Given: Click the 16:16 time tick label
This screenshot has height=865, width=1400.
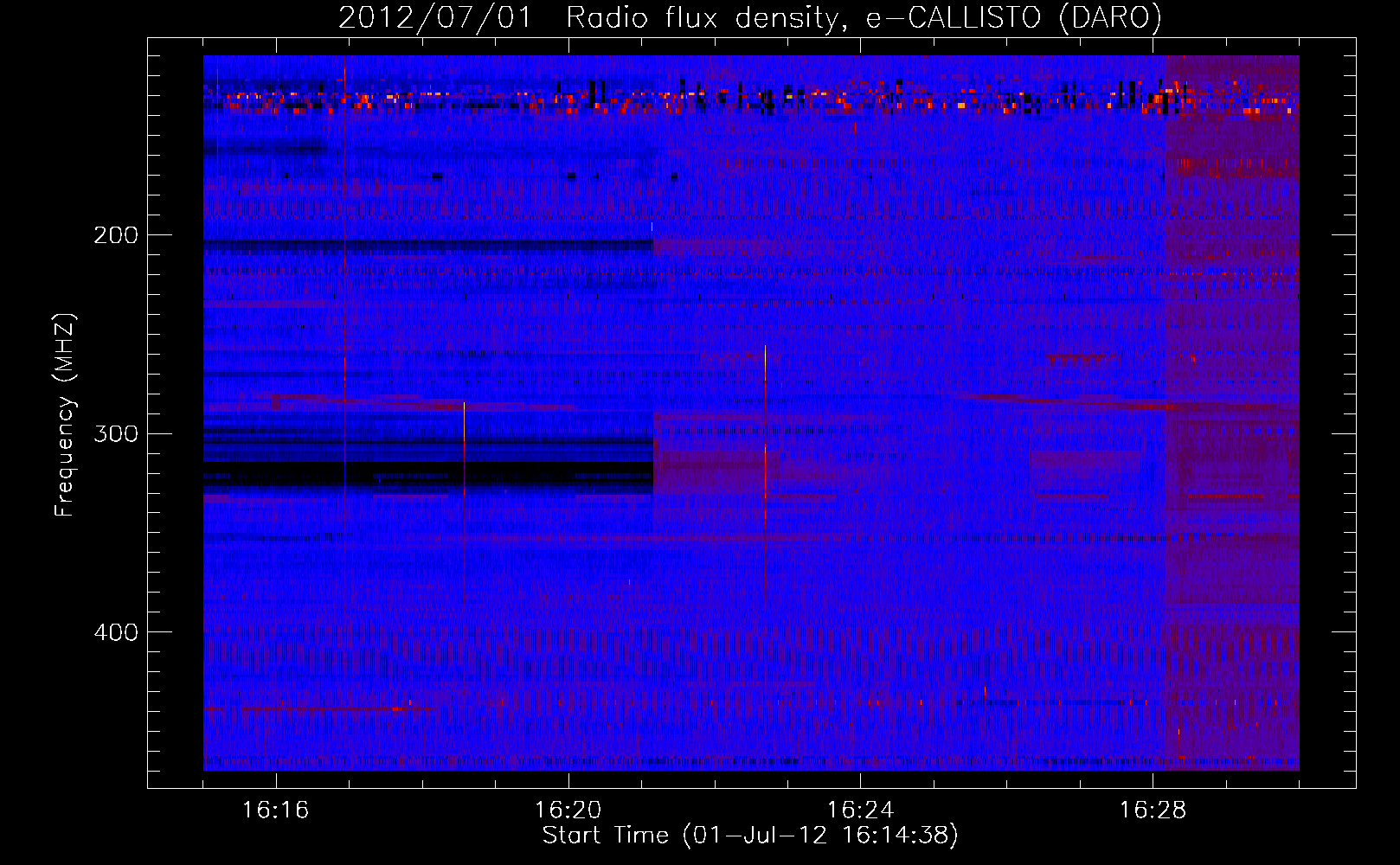Looking at the screenshot, I should tap(275, 811).
